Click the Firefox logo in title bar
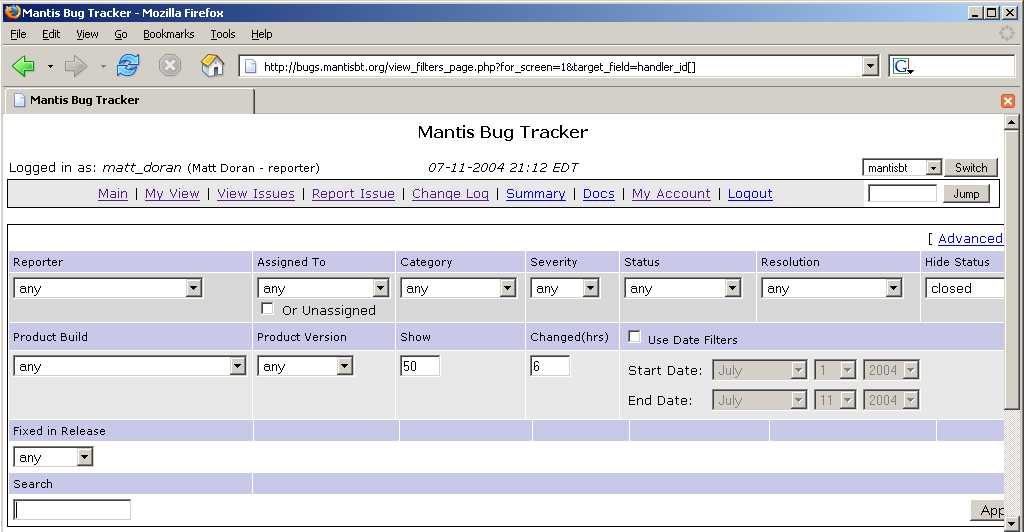1024x532 pixels. click(x=12, y=12)
